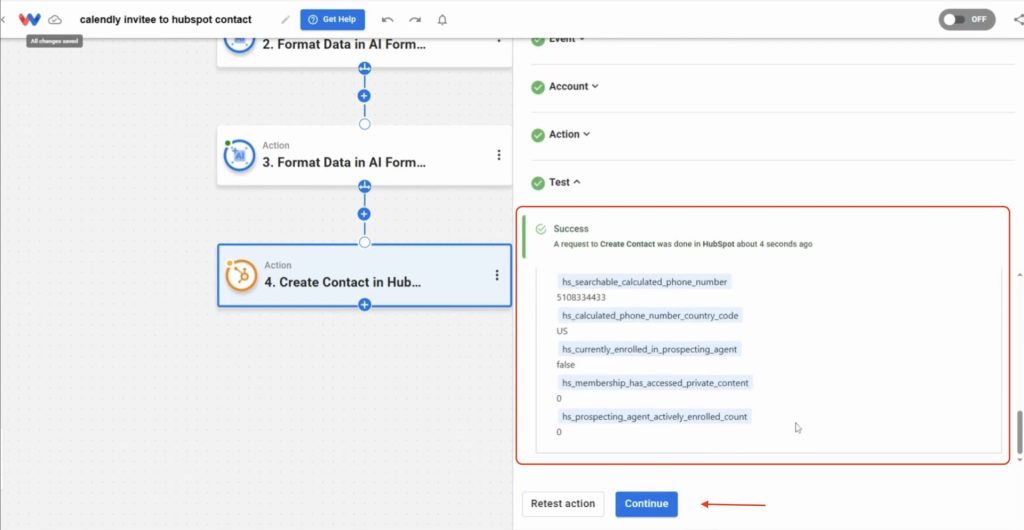Click hs_searchable_calculated_phone_number field label
This screenshot has width=1024, height=530.
(x=645, y=282)
